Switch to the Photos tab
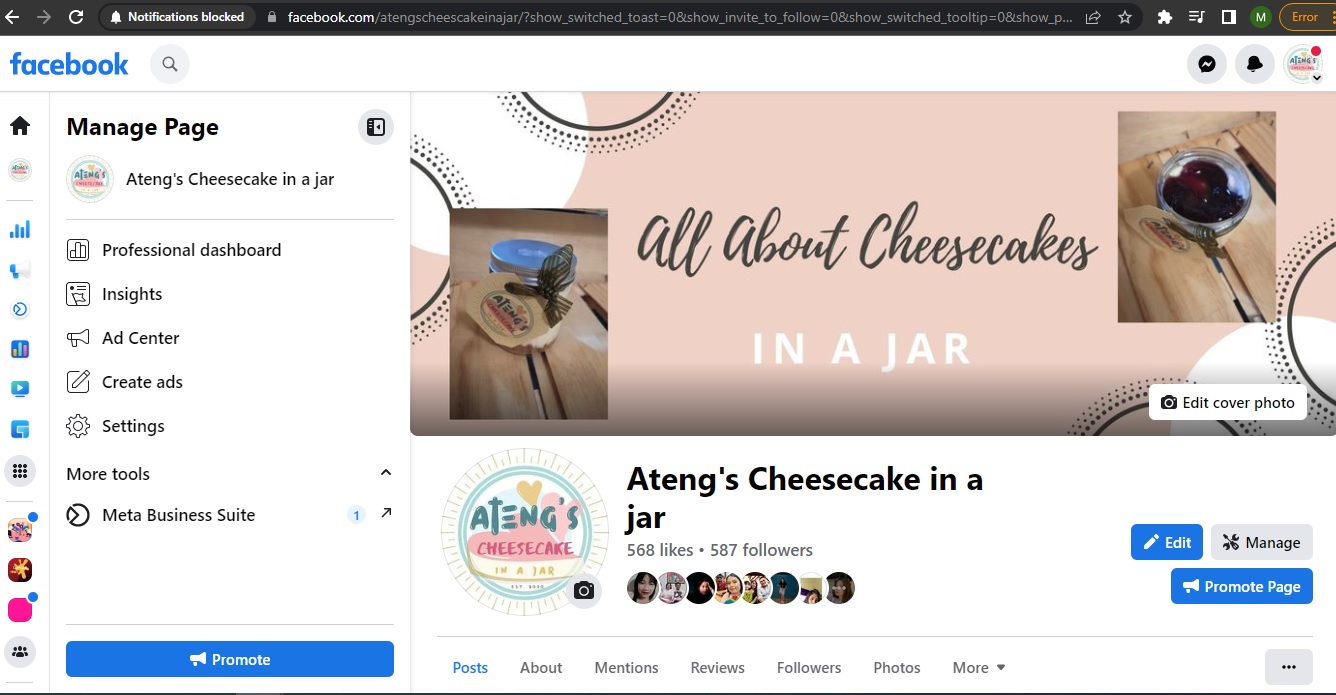The width and height of the screenshot is (1336, 695). click(x=897, y=667)
